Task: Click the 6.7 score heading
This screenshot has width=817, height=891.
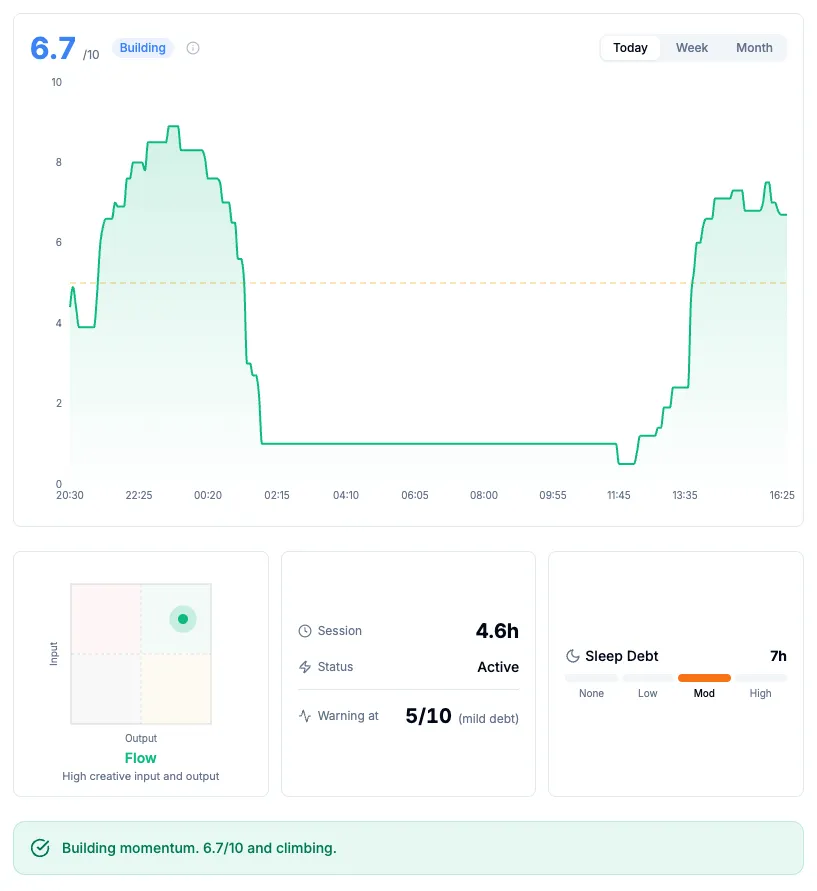Action: [x=53, y=48]
